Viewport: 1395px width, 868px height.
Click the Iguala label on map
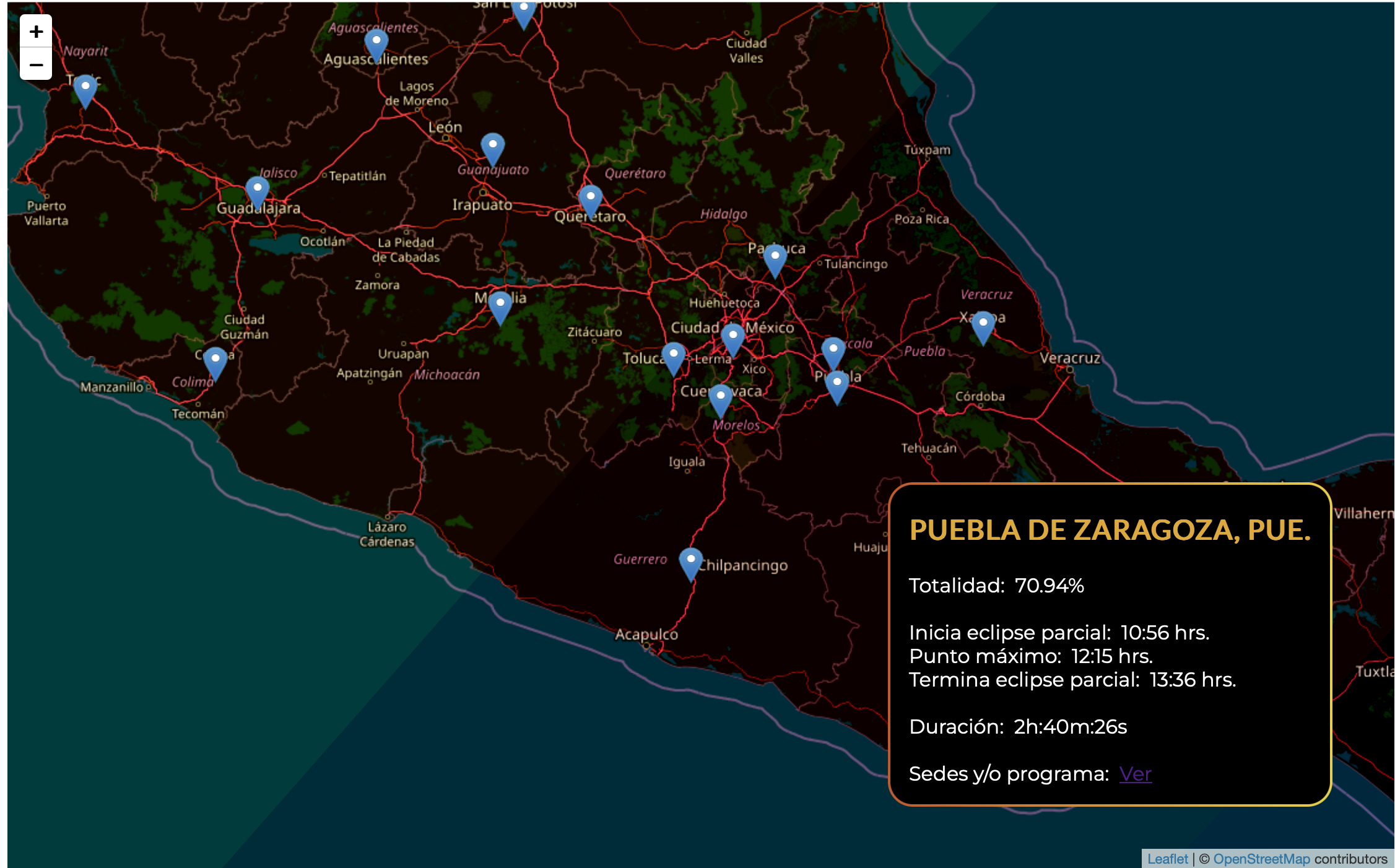click(x=687, y=462)
